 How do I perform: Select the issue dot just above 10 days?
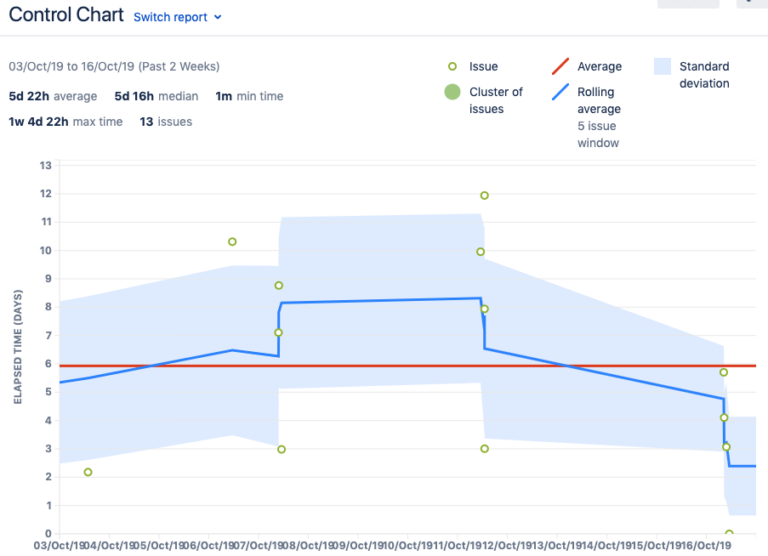tap(232, 242)
